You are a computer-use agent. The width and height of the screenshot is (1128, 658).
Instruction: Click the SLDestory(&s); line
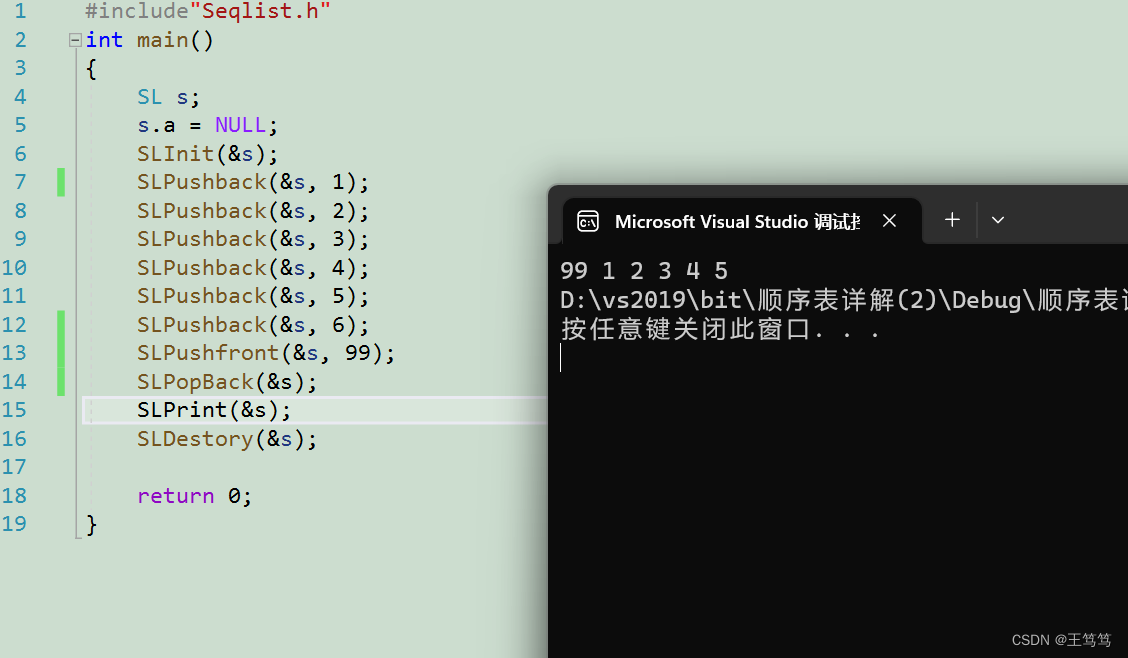coord(227,439)
